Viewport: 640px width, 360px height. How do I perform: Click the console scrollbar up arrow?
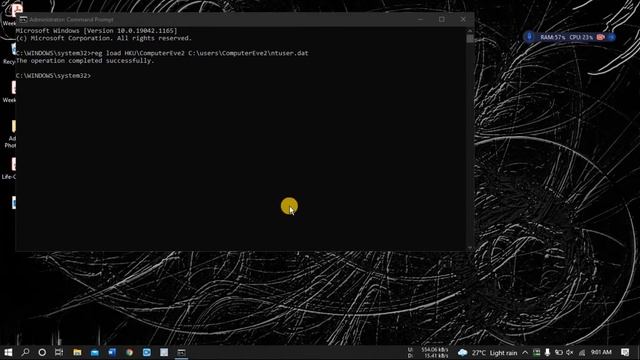(470, 31)
